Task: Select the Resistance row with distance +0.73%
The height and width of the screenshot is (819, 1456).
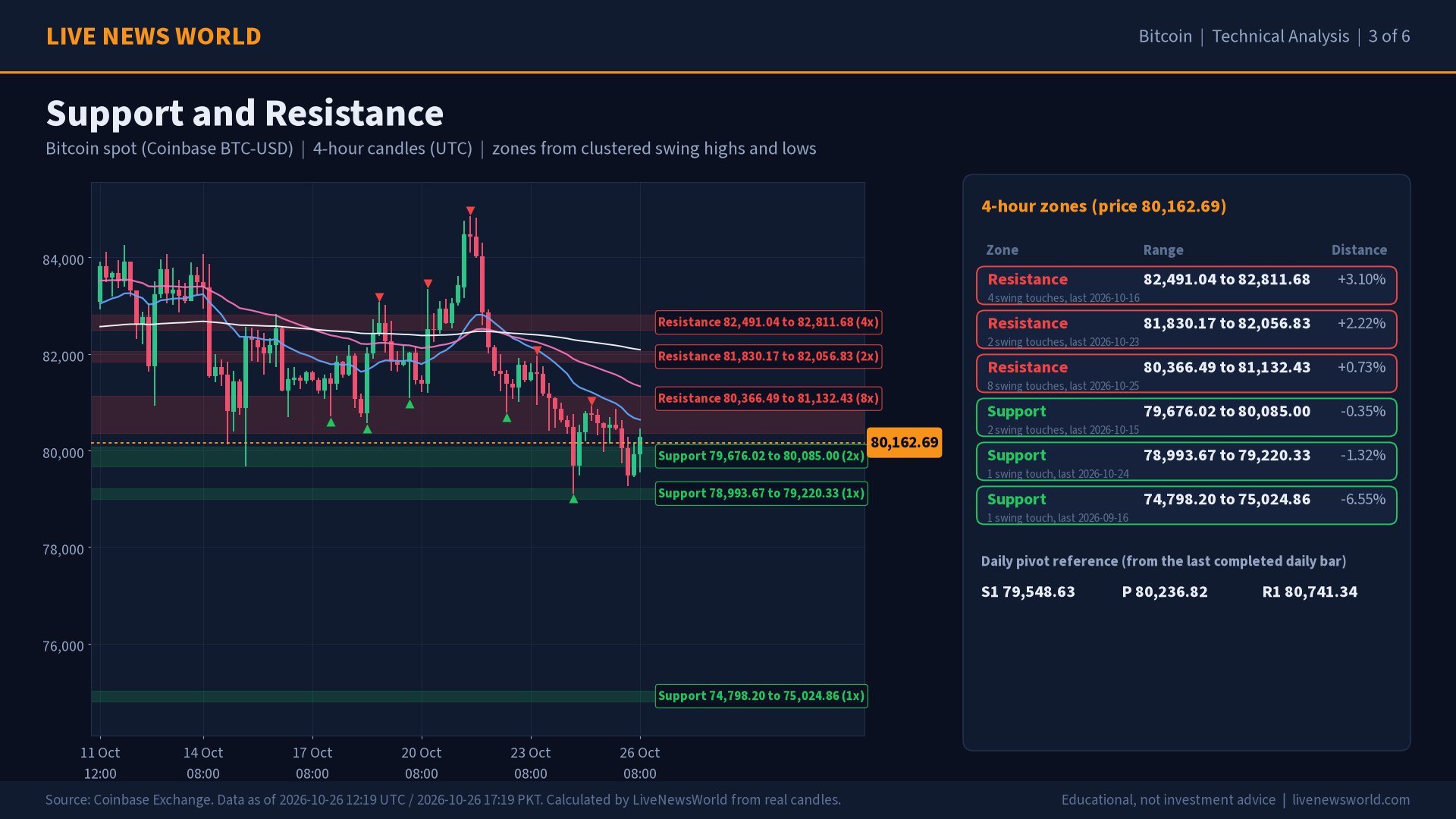Action: pos(1187,374)
